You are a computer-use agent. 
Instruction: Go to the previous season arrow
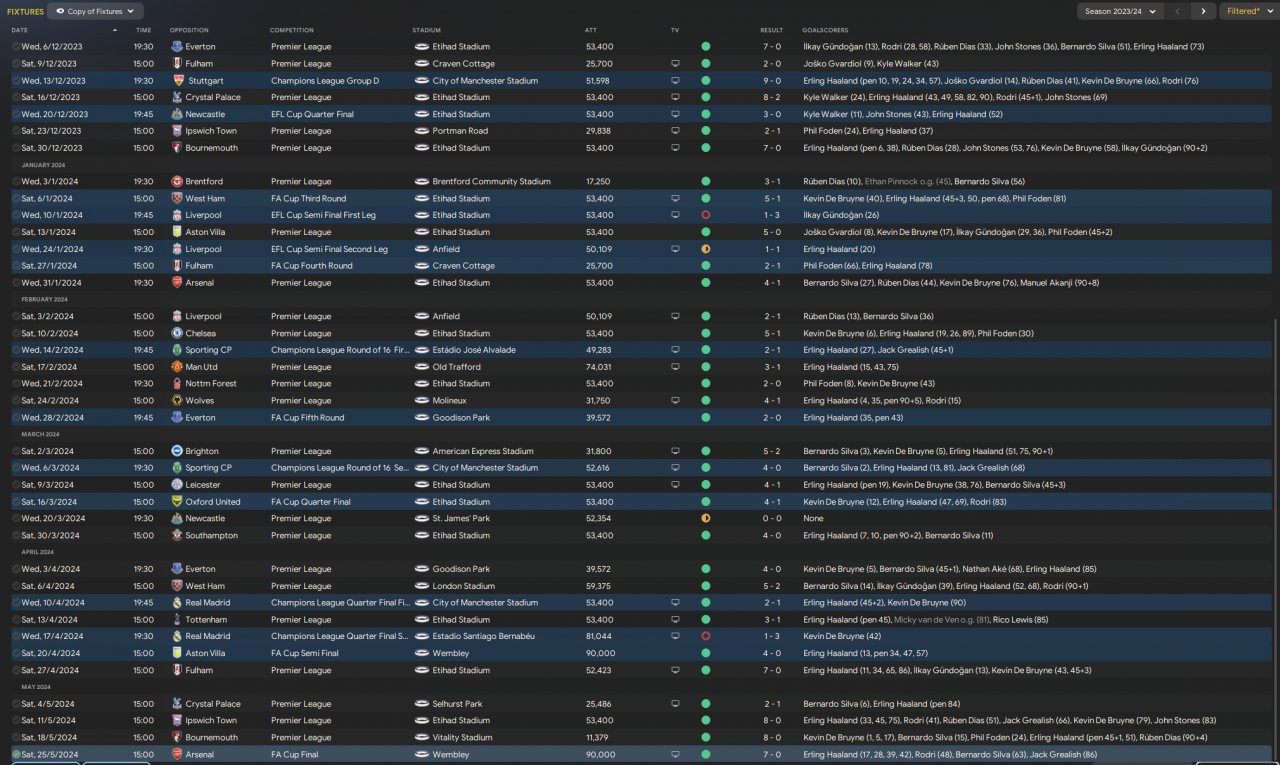1177,11
